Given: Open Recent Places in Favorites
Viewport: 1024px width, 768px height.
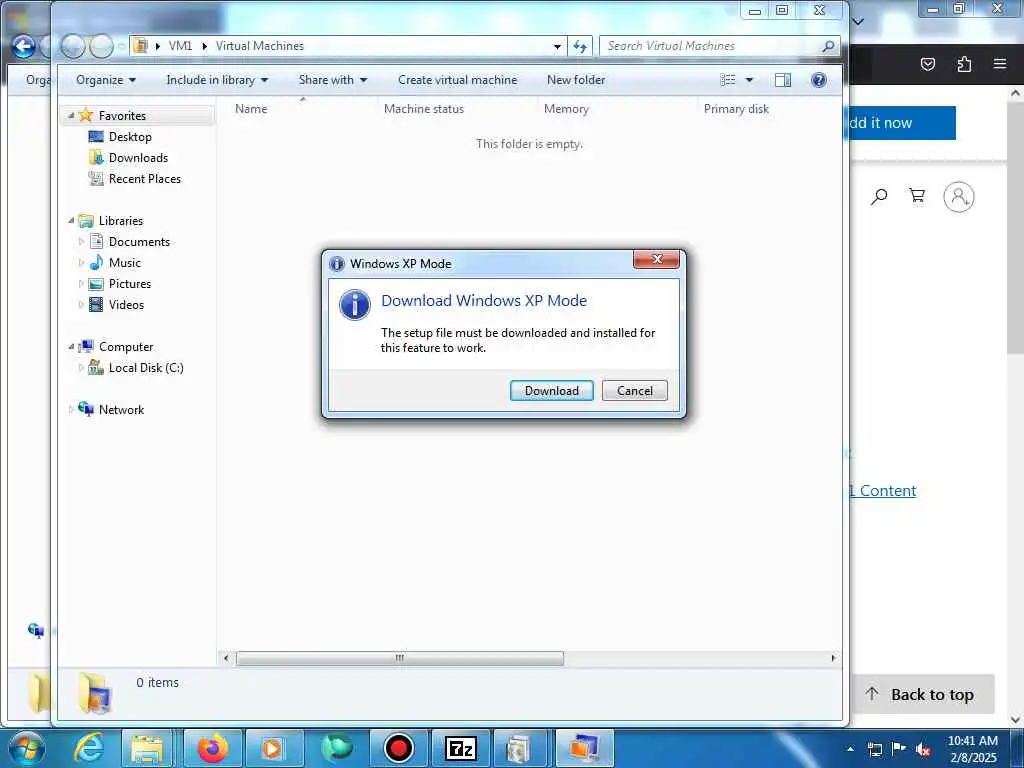Looking at the screenshot, I should [x=145, y=178].
